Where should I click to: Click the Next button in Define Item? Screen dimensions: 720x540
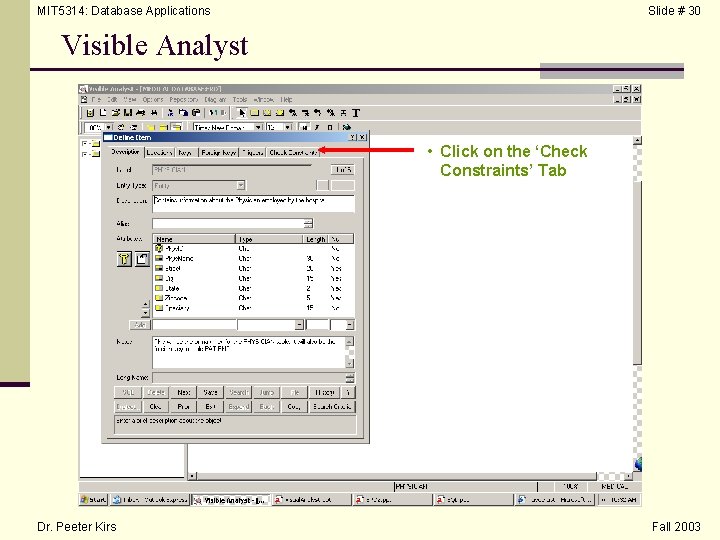tap(184, 393)
